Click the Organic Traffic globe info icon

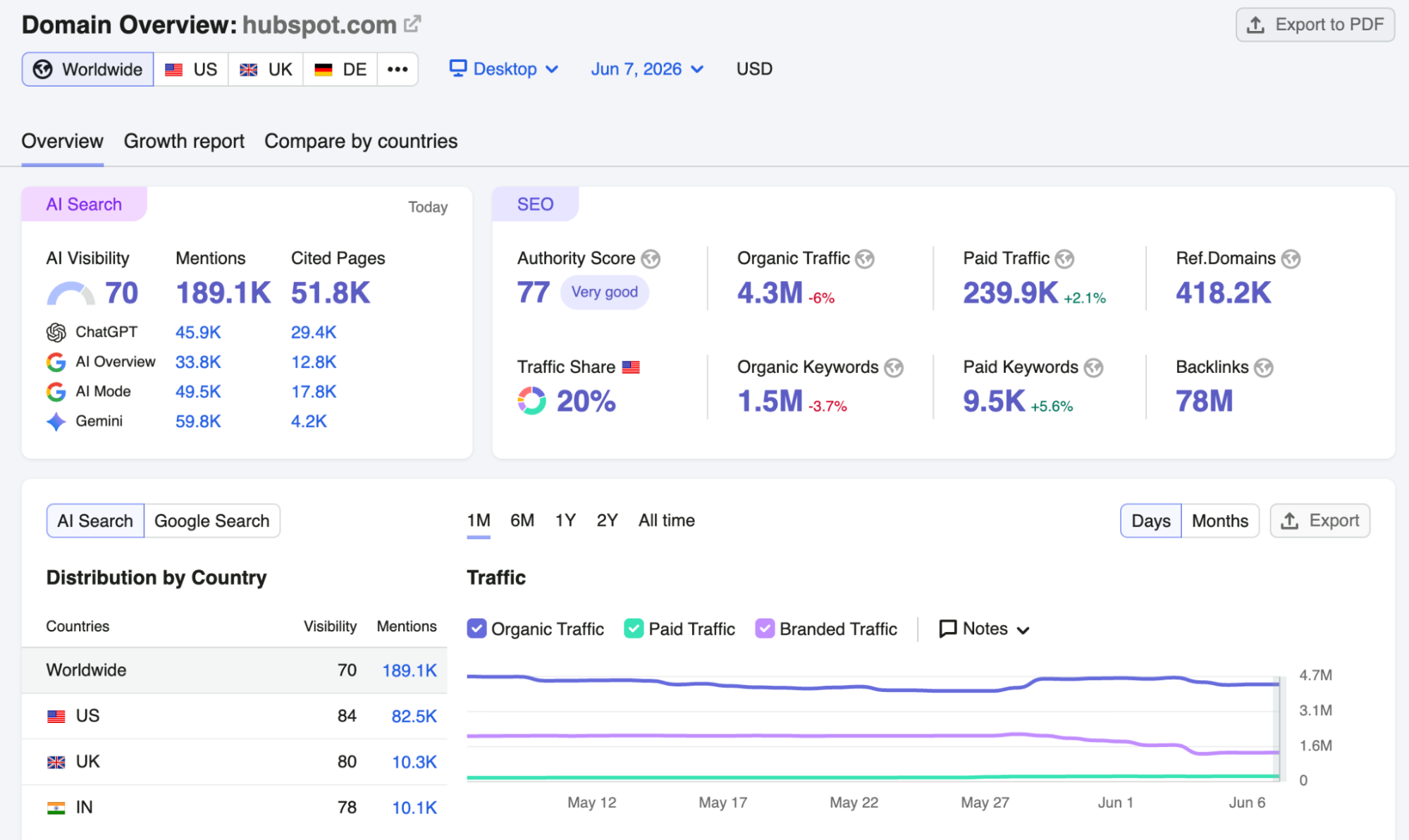pos(865,259)
